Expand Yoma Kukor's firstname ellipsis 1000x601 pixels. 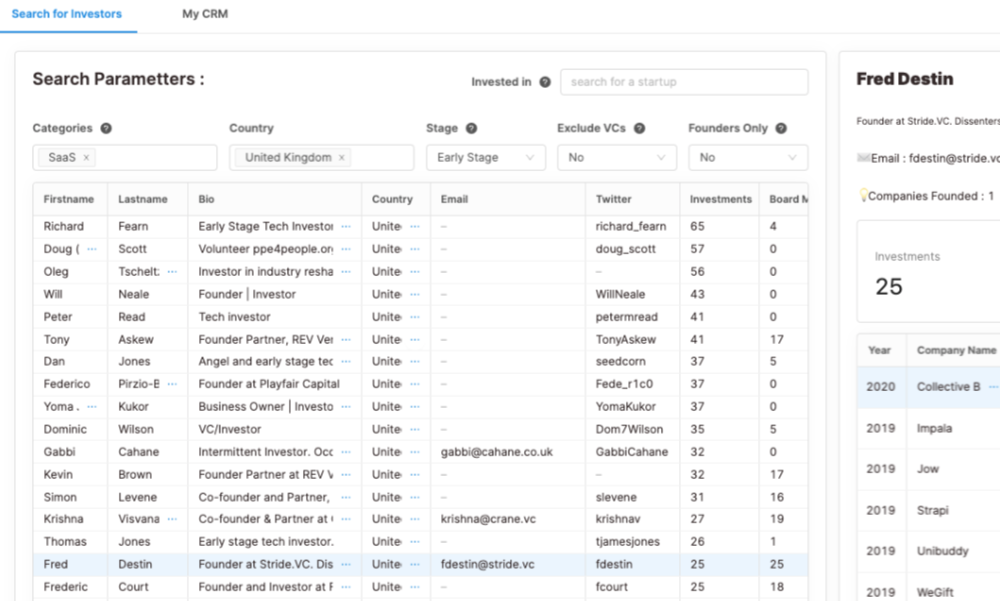pos(92,406)
